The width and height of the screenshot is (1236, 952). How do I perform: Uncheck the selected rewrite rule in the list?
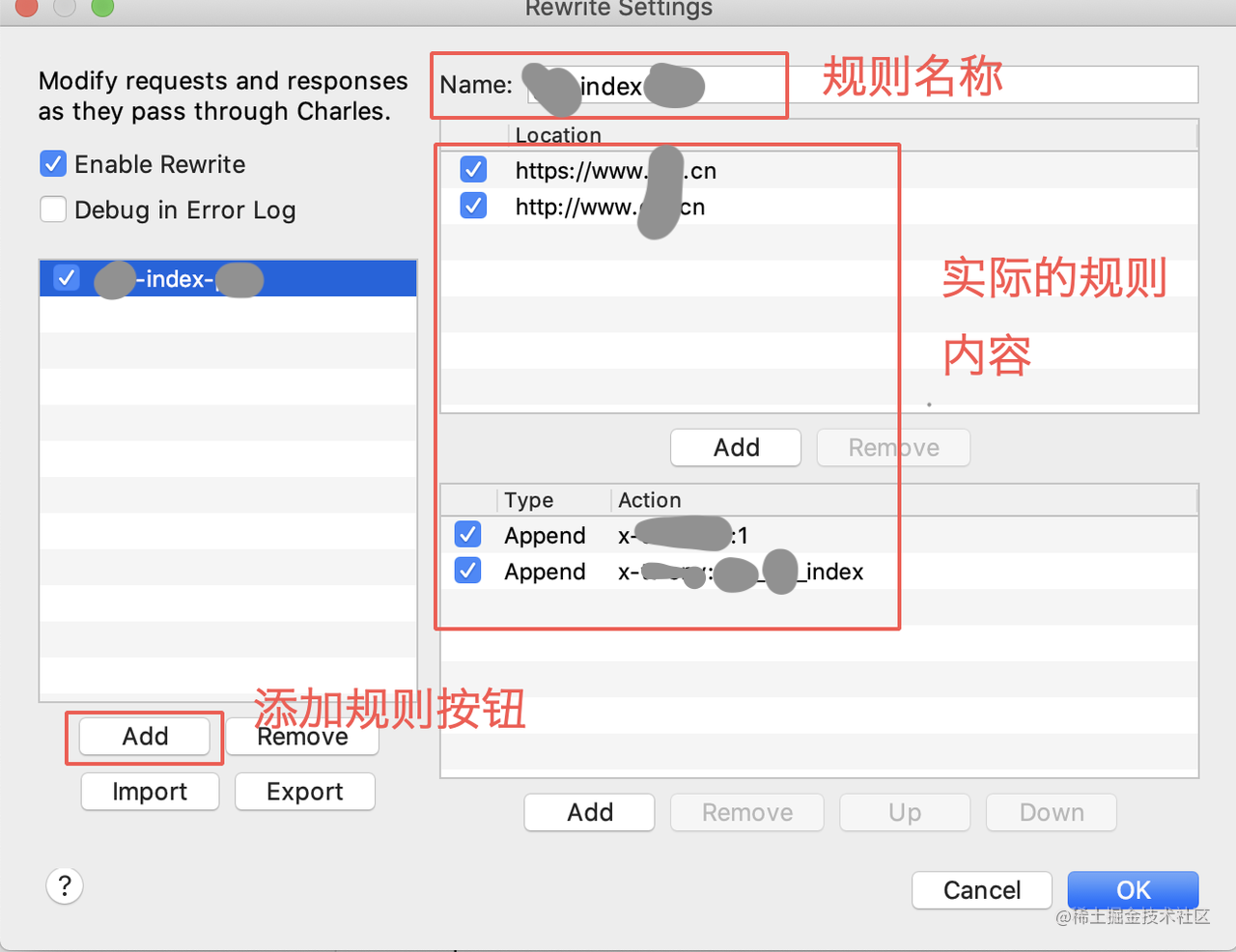click(x=65, y=278)
